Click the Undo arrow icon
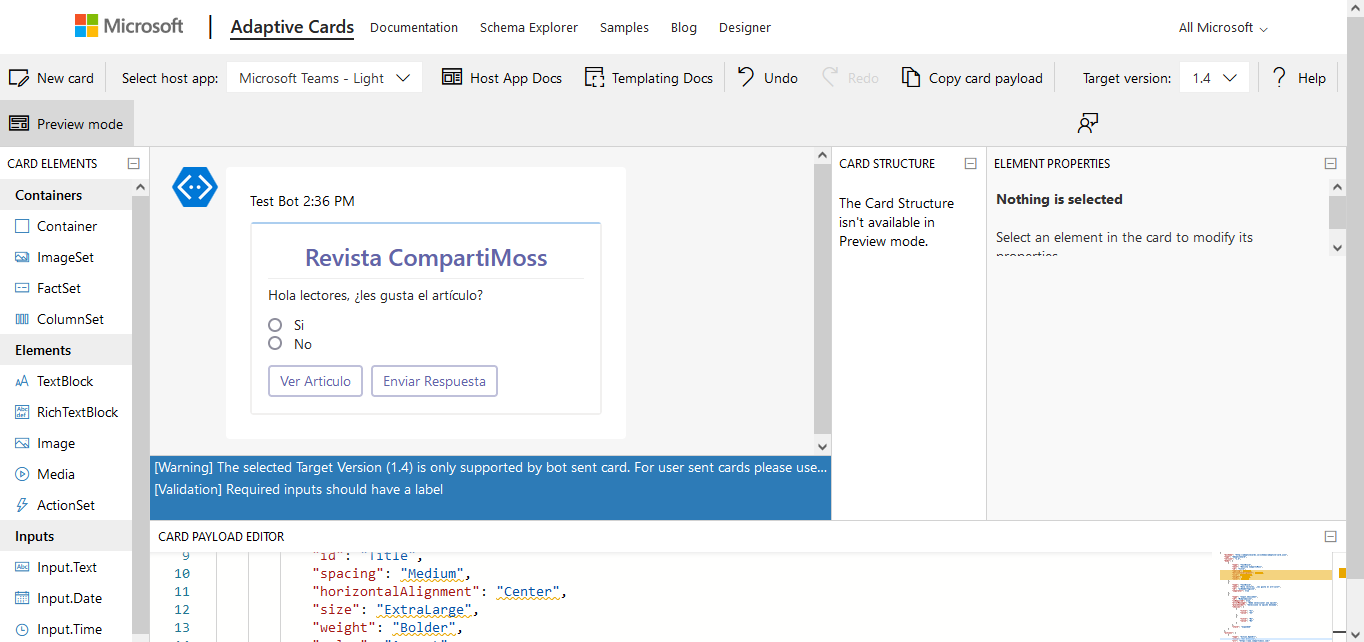 [x=746, y=78]
